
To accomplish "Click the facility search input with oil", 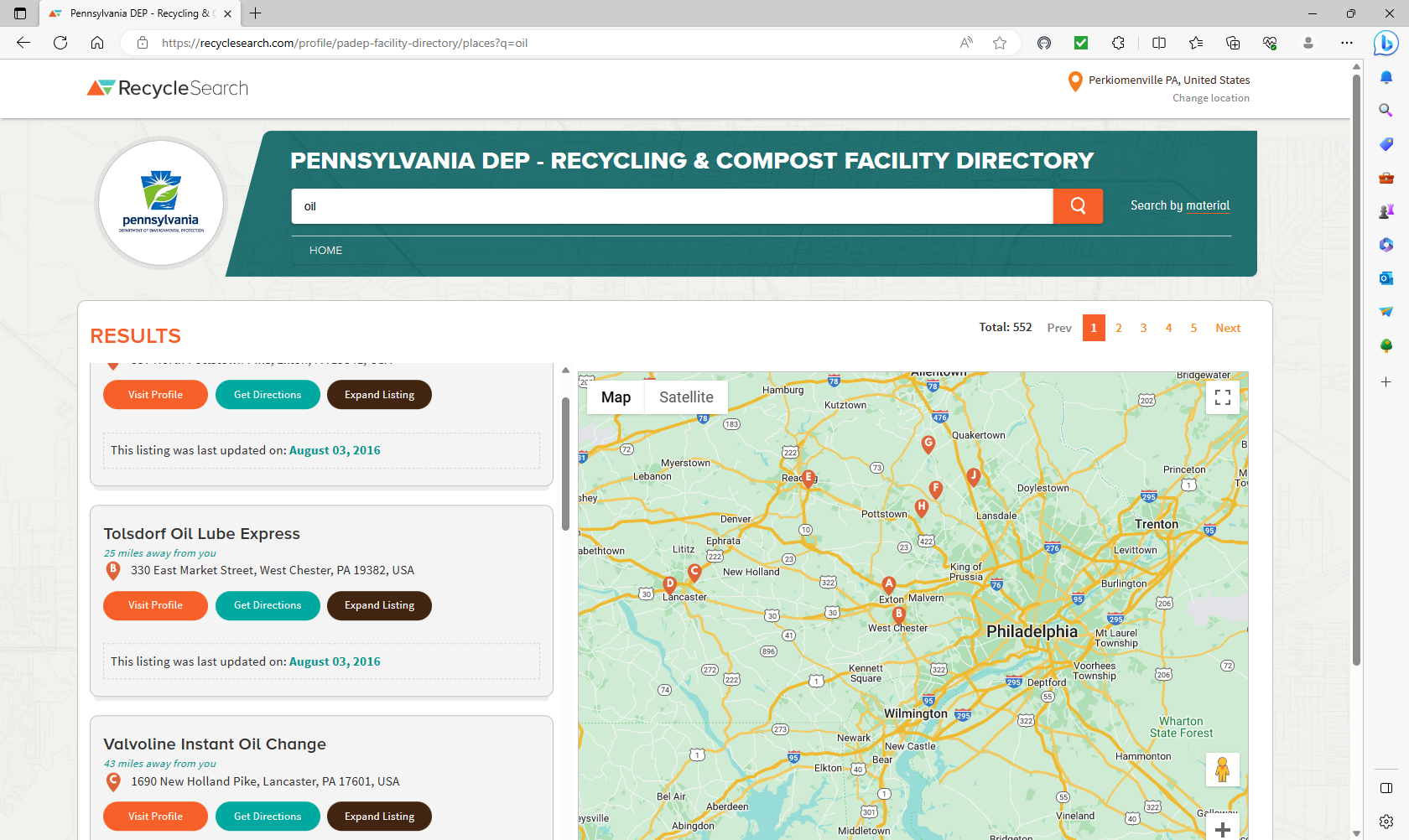I will pos(672,206).
